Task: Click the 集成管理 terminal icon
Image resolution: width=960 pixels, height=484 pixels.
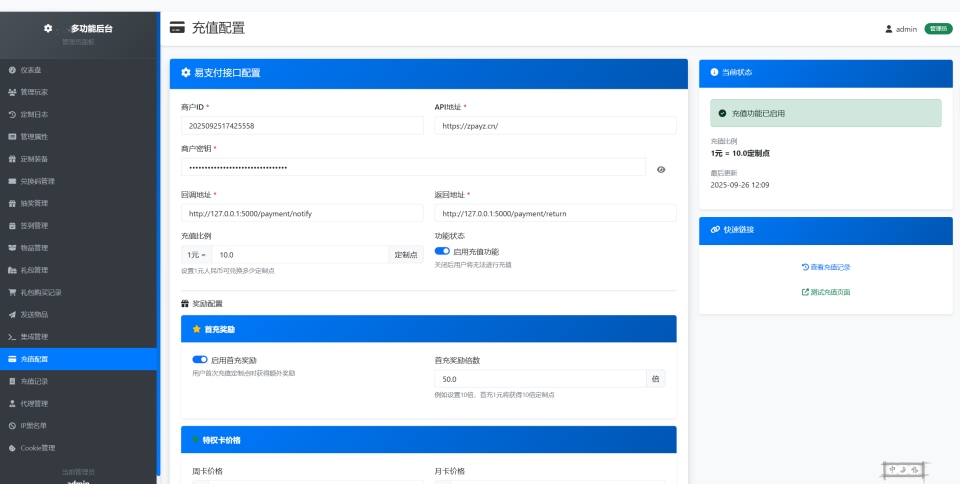Action: point(12,337)
